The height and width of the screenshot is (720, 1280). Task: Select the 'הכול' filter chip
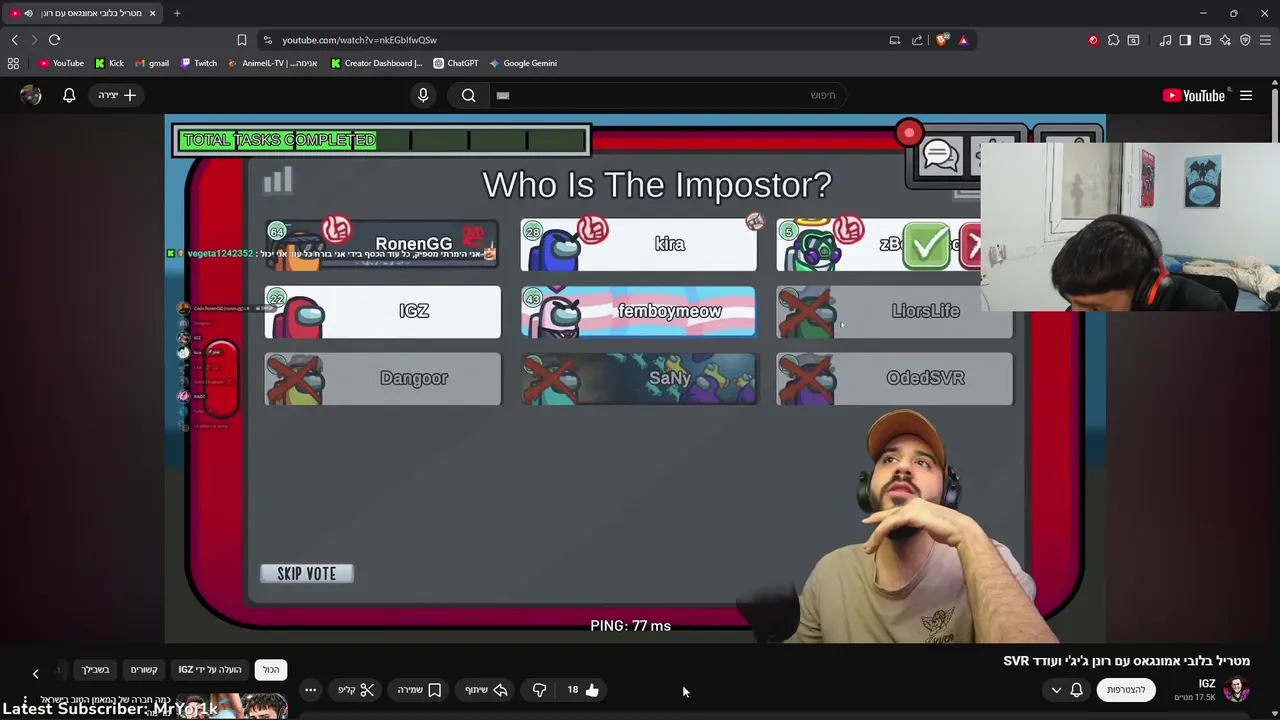[x=271, y=670]
